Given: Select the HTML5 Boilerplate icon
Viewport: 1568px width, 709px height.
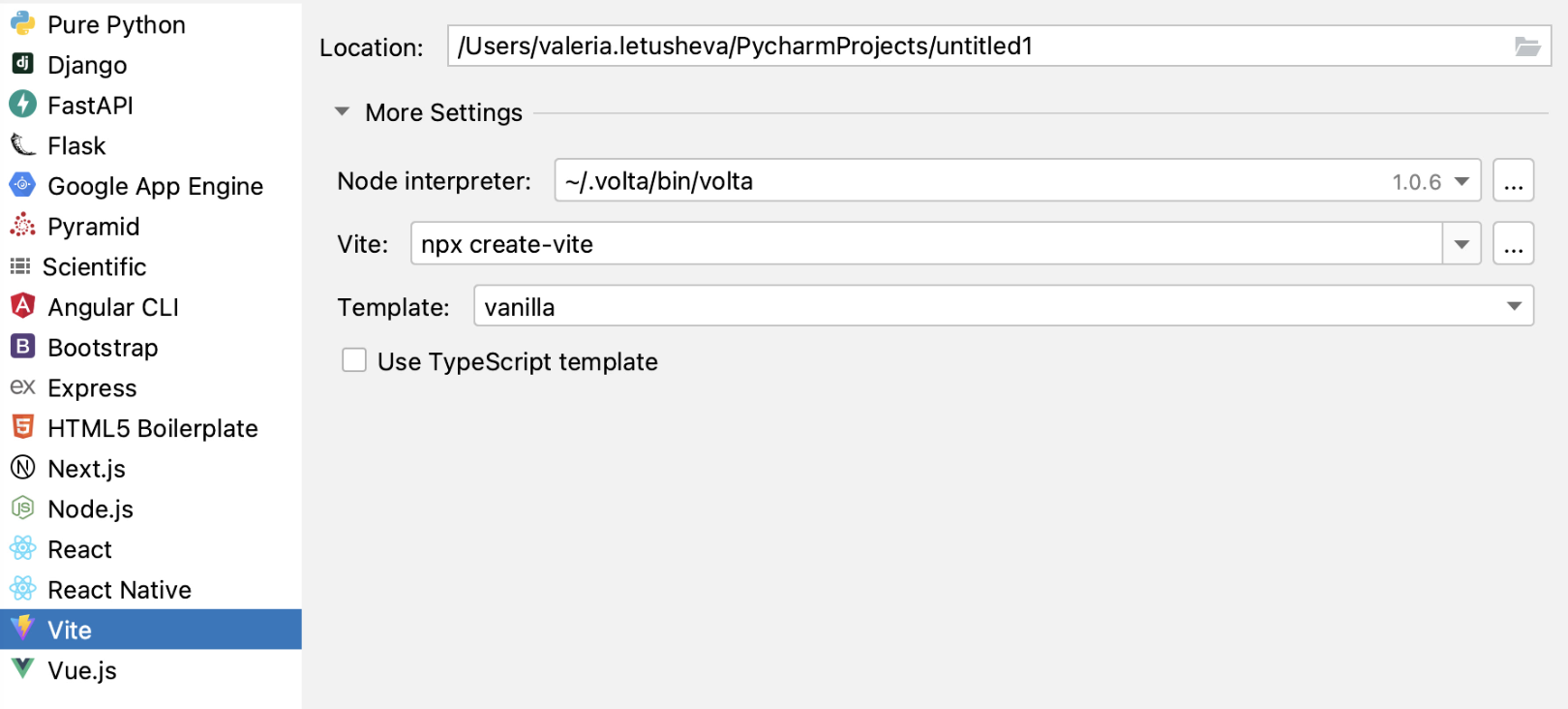Looking at the screenshot, I should pyautogui.click(x=22, y=426).
